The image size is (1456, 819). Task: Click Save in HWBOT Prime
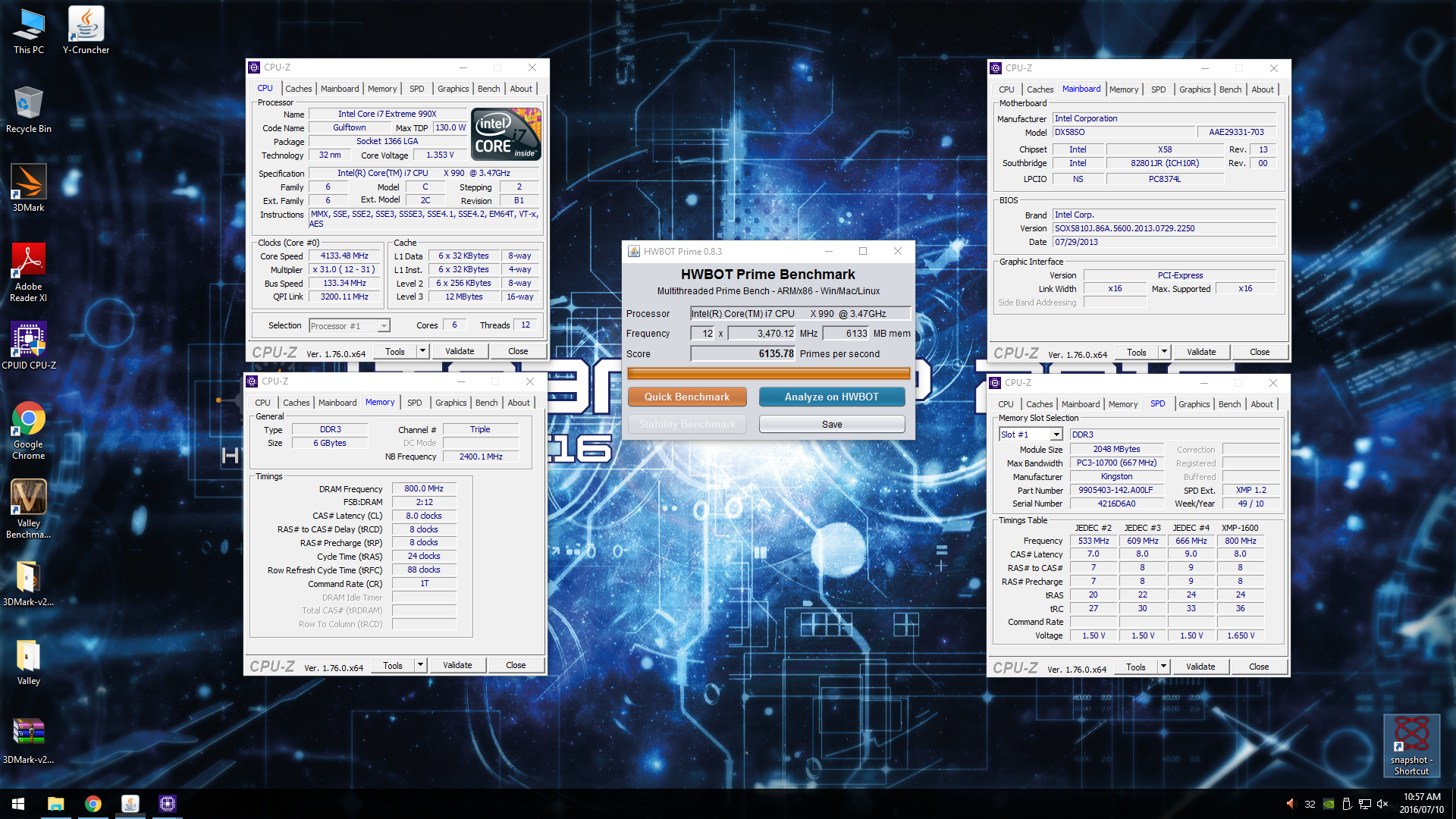832,424
